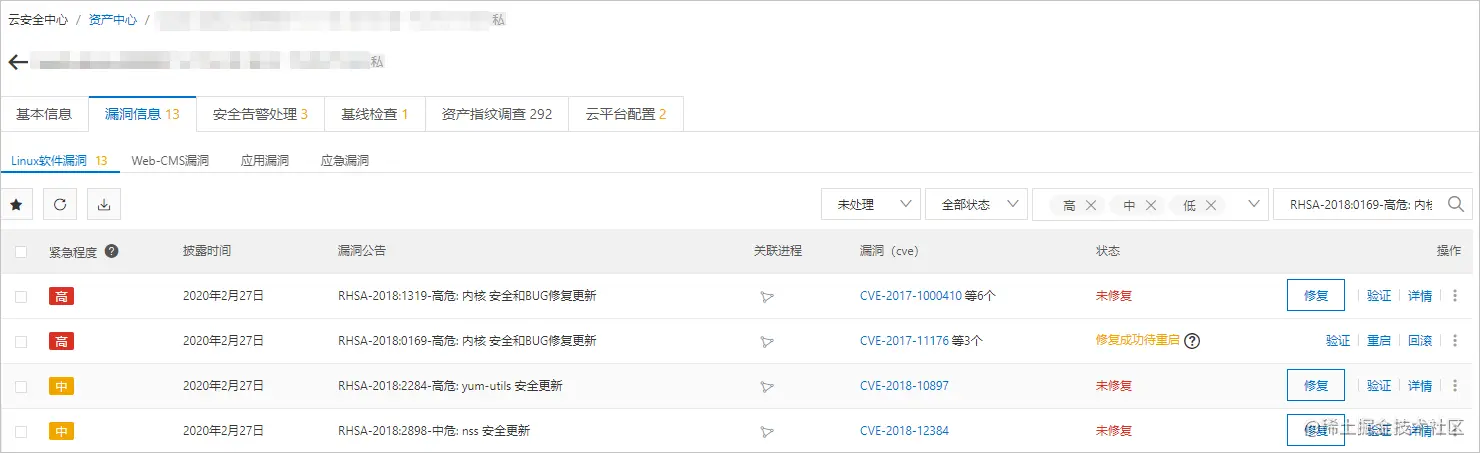Click the vulnerability search input field
This screenshot has height=453, width=1480.
[1360, 205]
